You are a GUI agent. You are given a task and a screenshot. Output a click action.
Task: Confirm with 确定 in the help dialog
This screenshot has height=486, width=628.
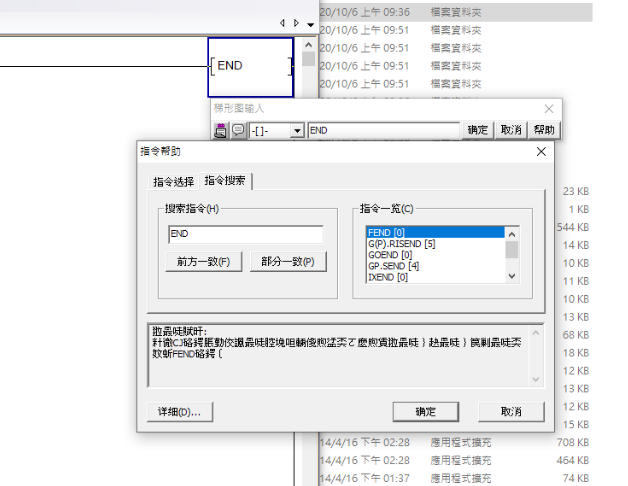tap(425, 412)
